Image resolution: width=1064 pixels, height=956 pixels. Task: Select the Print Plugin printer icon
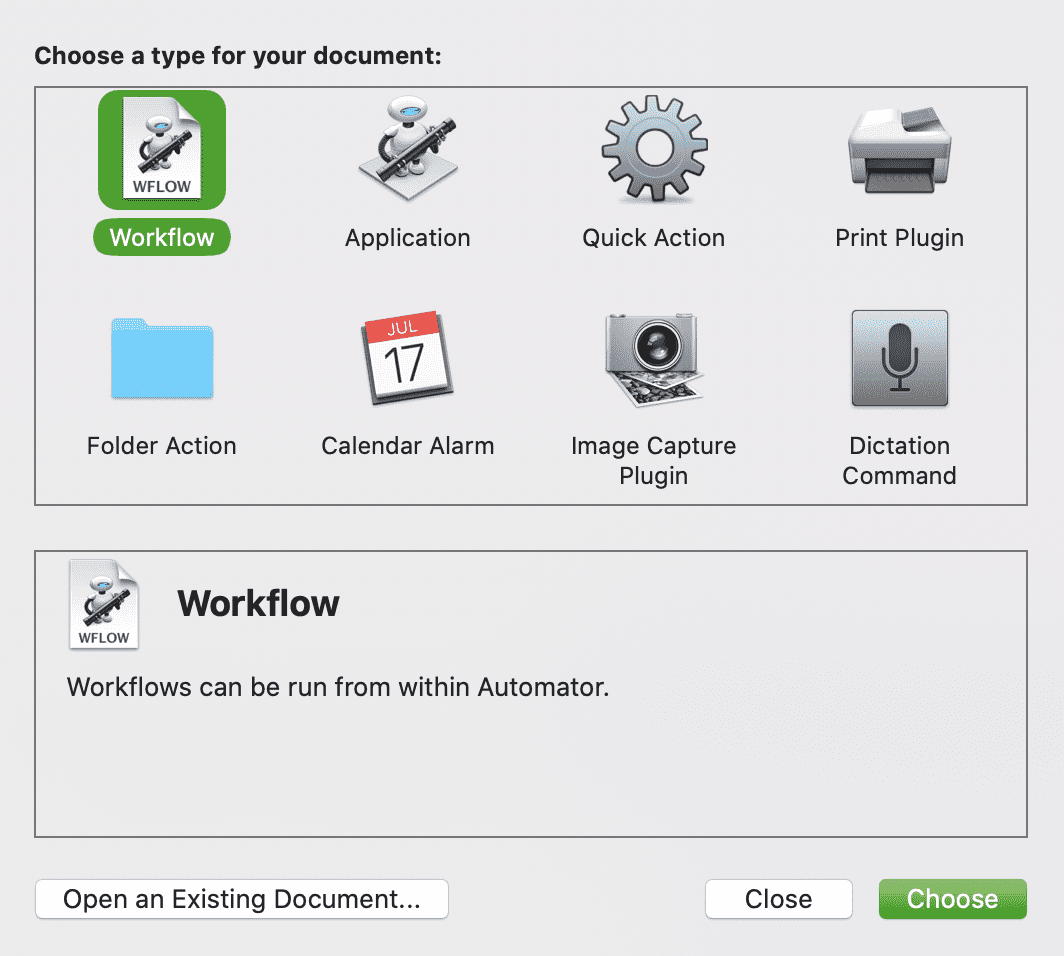click(899, 150)
